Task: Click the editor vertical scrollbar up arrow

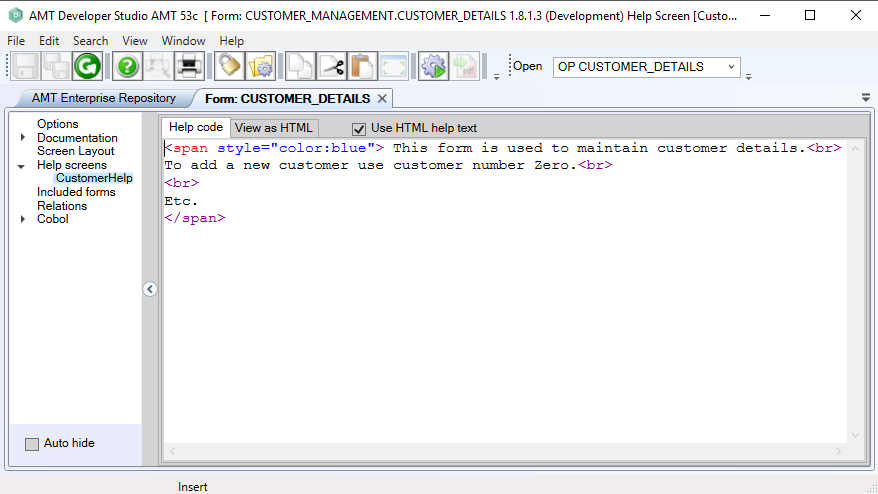Action: pos(855,148)
